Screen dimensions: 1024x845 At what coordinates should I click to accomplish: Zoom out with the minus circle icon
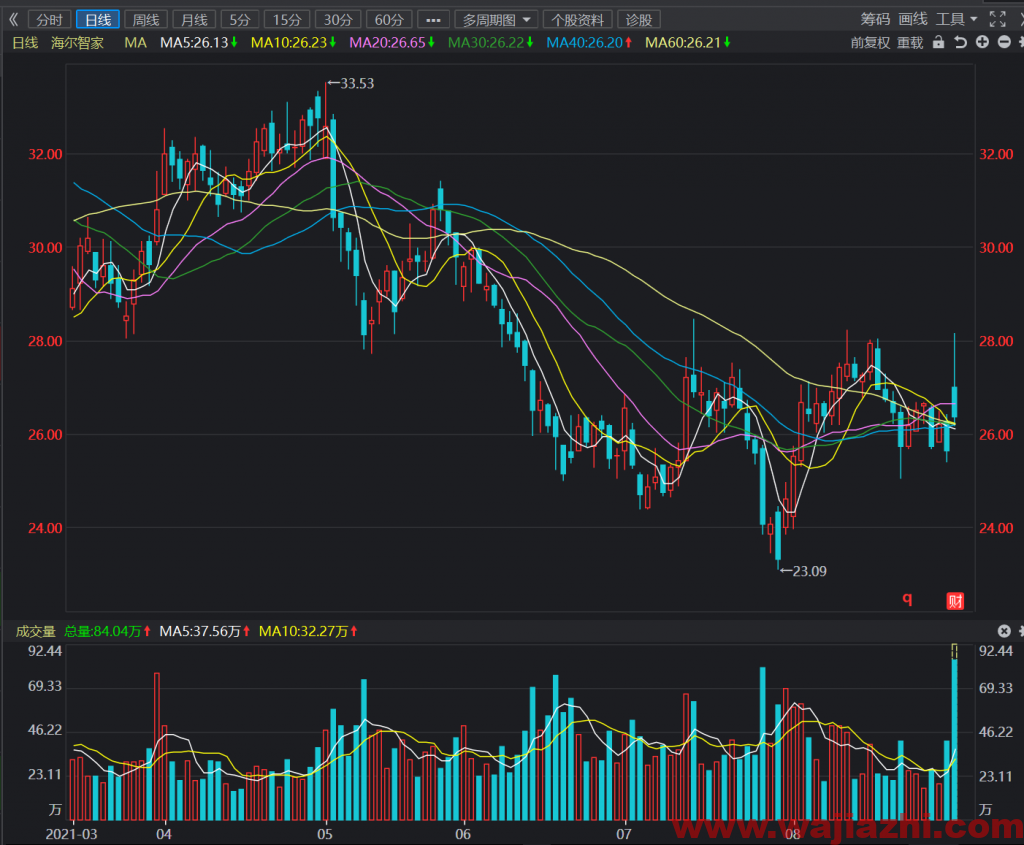coord(1004,42)
